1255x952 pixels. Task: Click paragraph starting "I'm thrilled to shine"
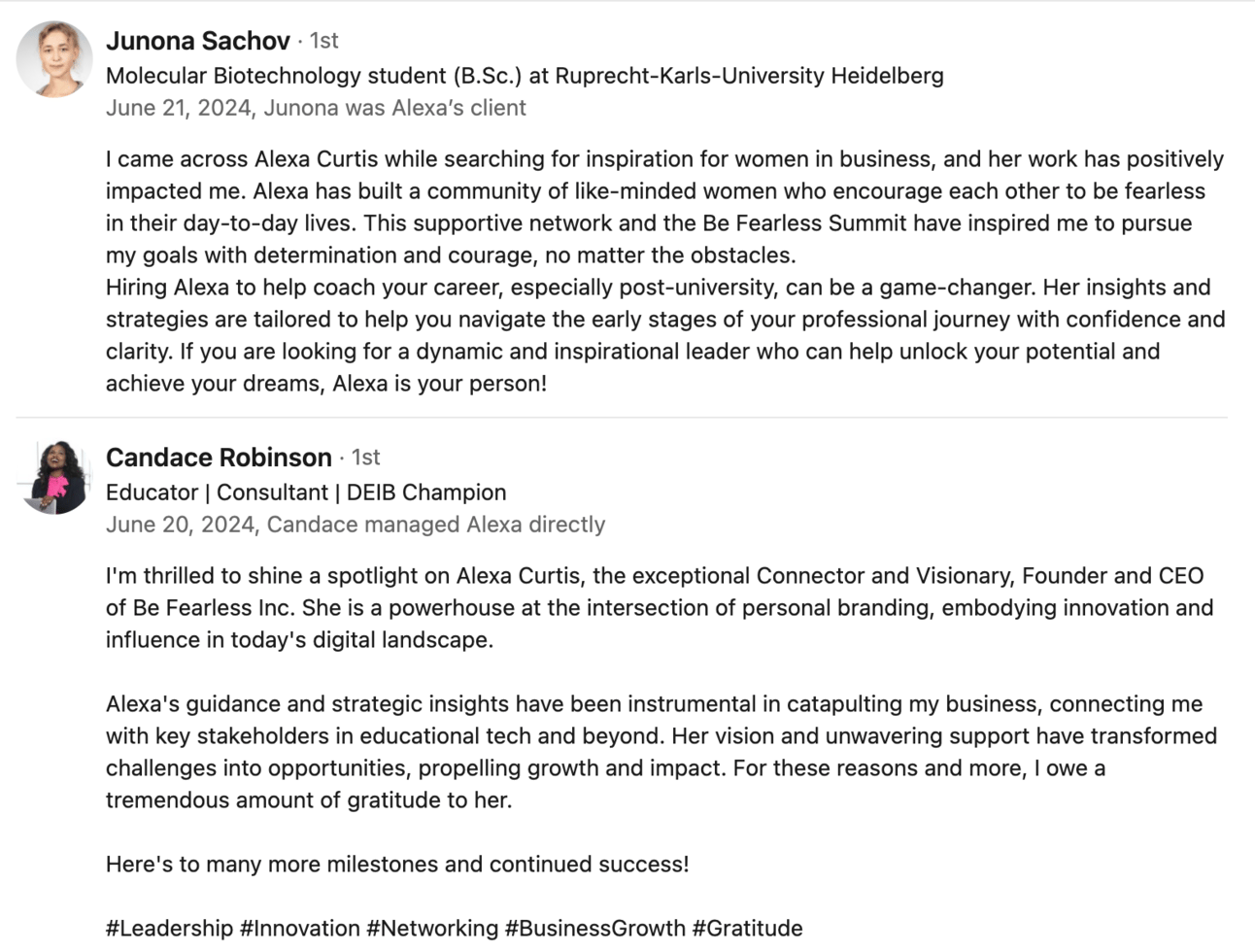(x=659, y=607)
